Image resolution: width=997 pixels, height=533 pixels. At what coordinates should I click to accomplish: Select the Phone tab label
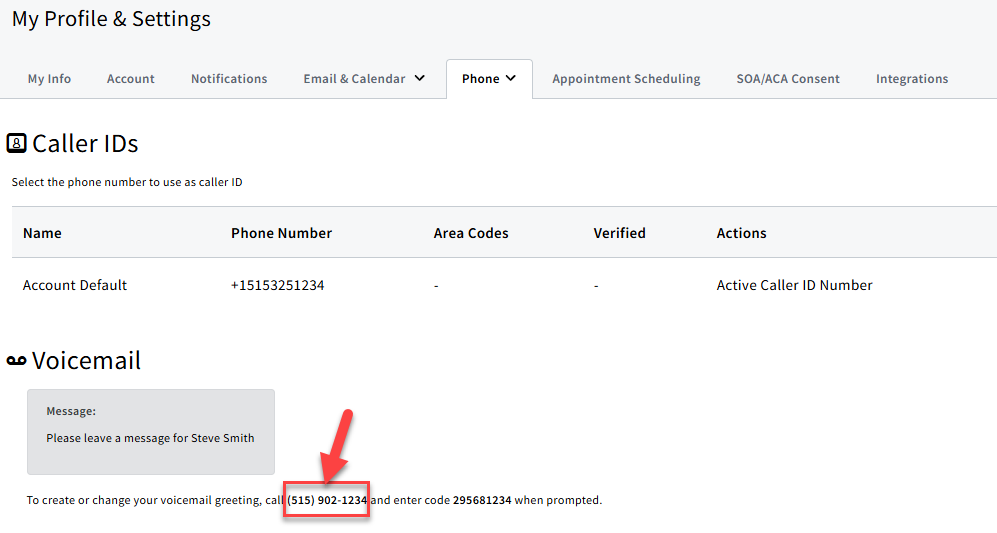[480, 79]
